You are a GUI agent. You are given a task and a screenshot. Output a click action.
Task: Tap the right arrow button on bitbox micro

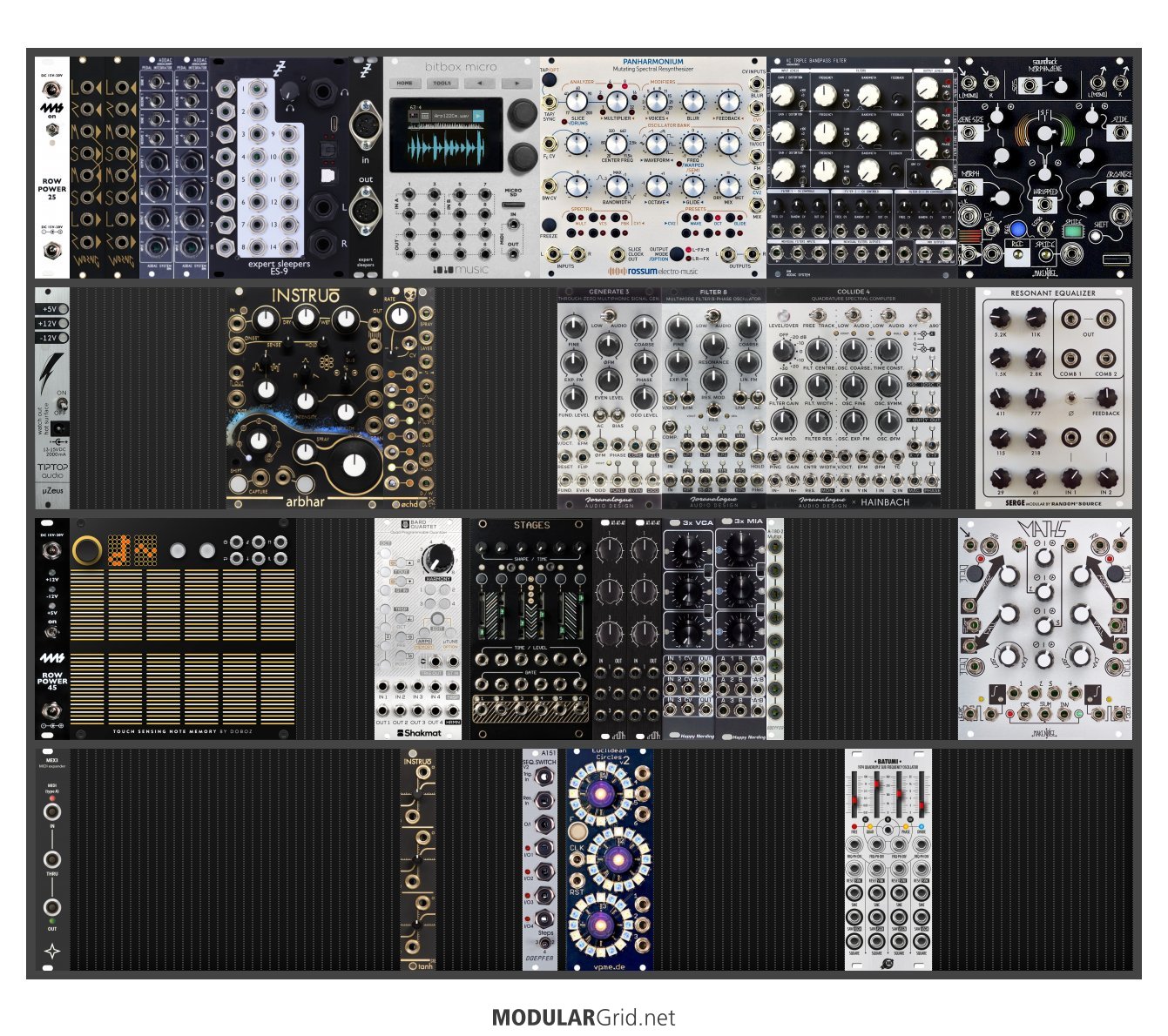[516, 84]
